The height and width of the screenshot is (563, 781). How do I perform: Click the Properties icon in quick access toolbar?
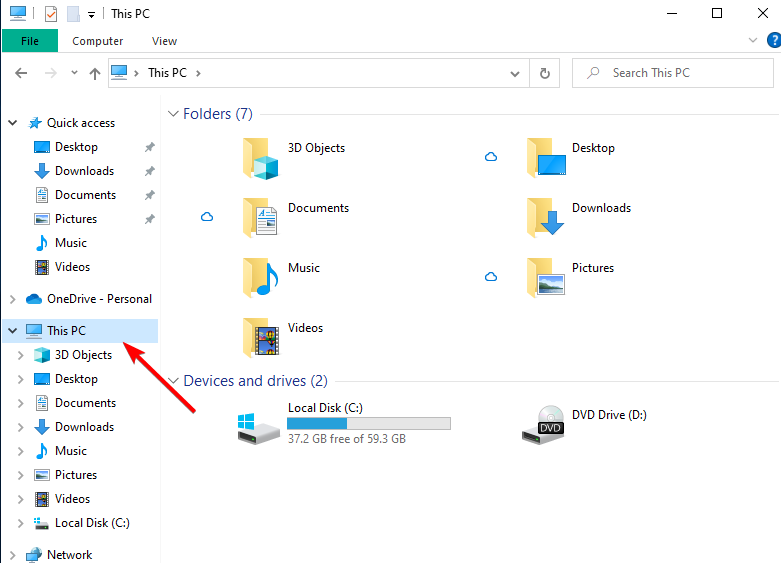tap(51, 14)
